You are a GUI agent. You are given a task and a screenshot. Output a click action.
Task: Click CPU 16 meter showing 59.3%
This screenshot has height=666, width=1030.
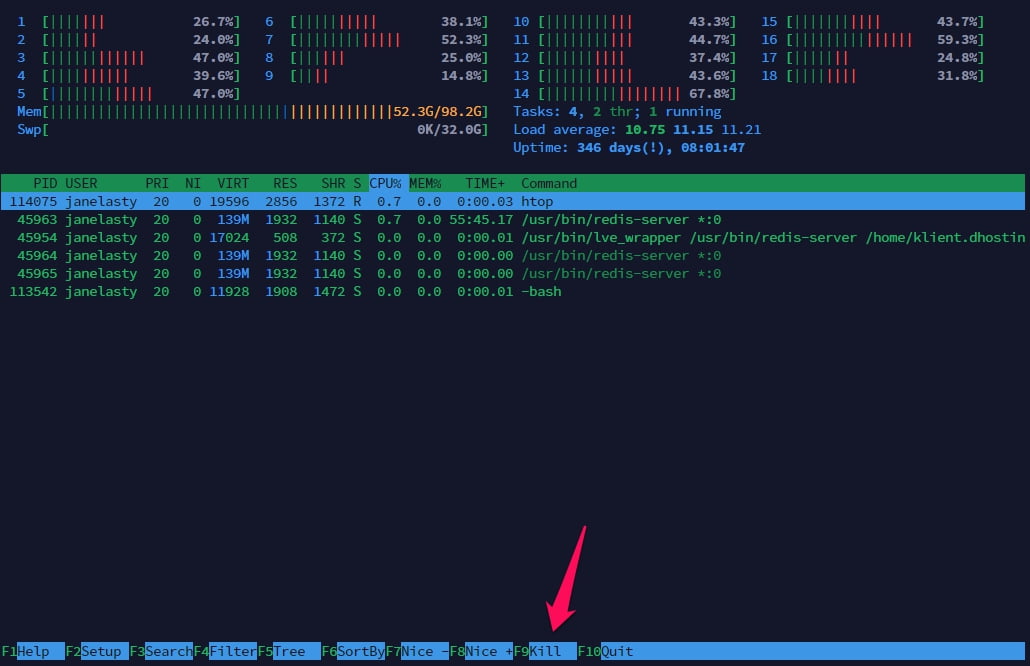(x=873, y=39)
